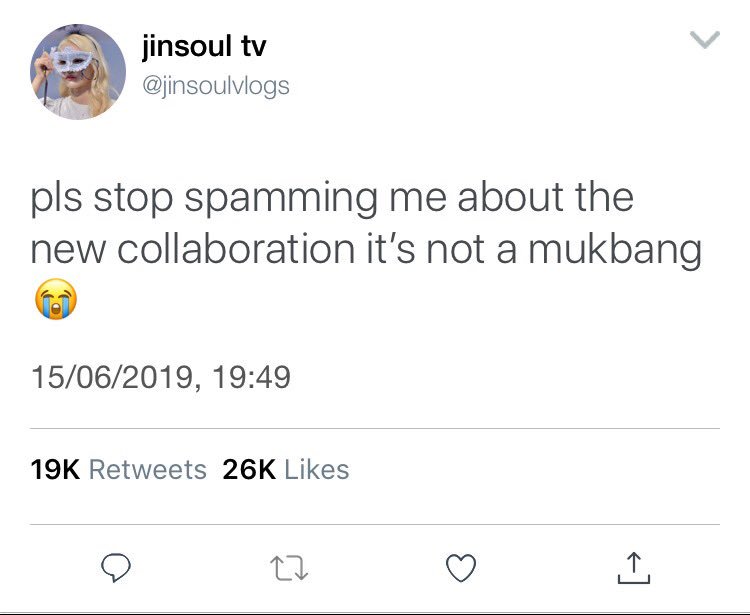View the 26K Likes list

point(286,469)
